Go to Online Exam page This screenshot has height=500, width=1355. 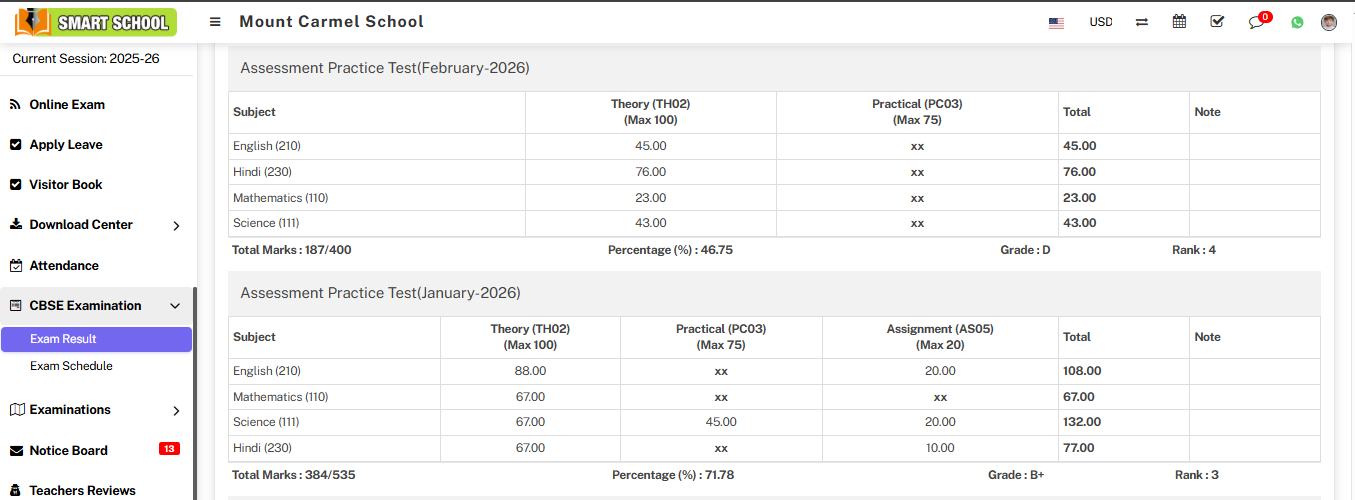point(67,105)
